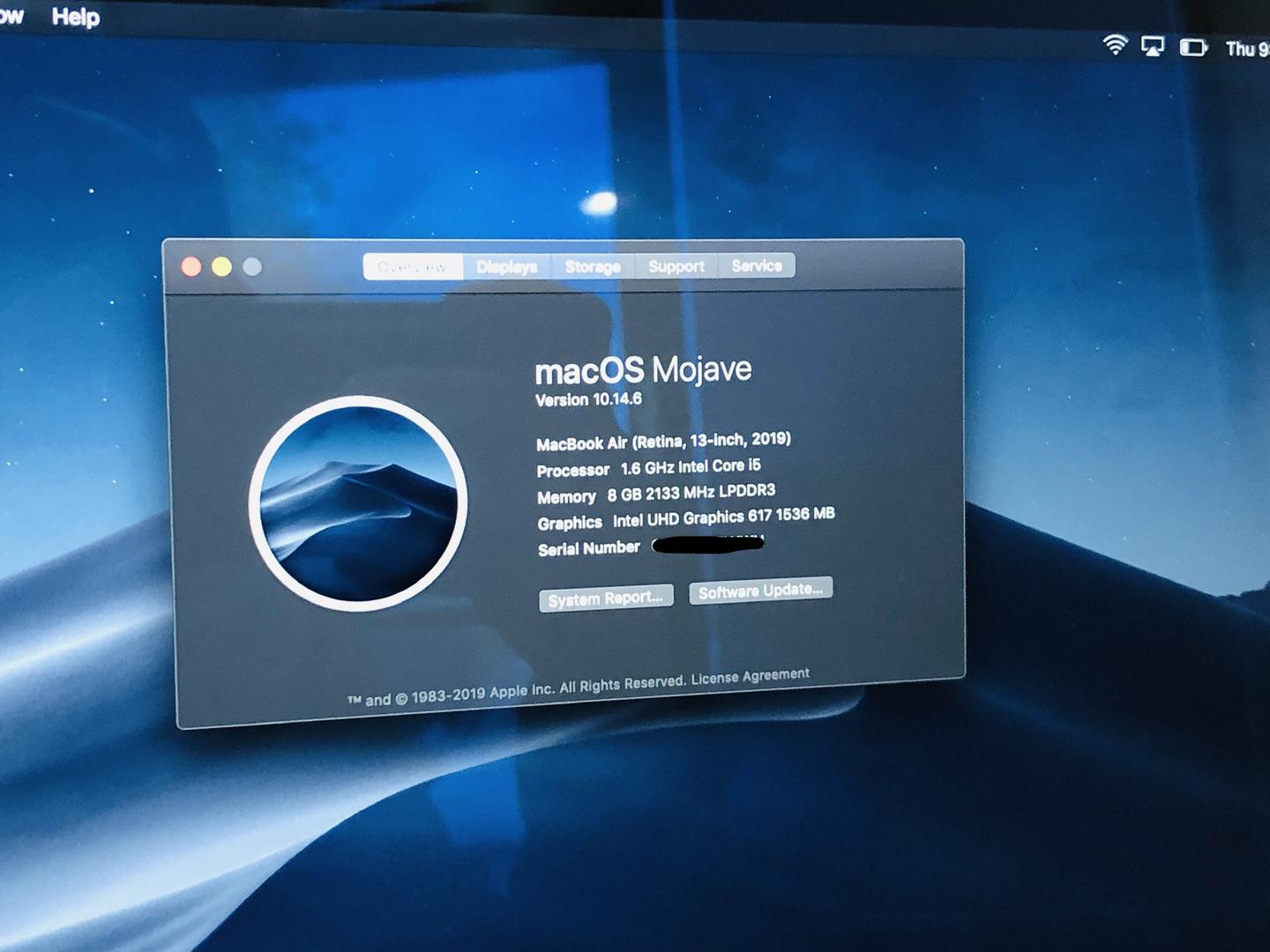
Task: Open the Service tab
Action: [757, 265]
